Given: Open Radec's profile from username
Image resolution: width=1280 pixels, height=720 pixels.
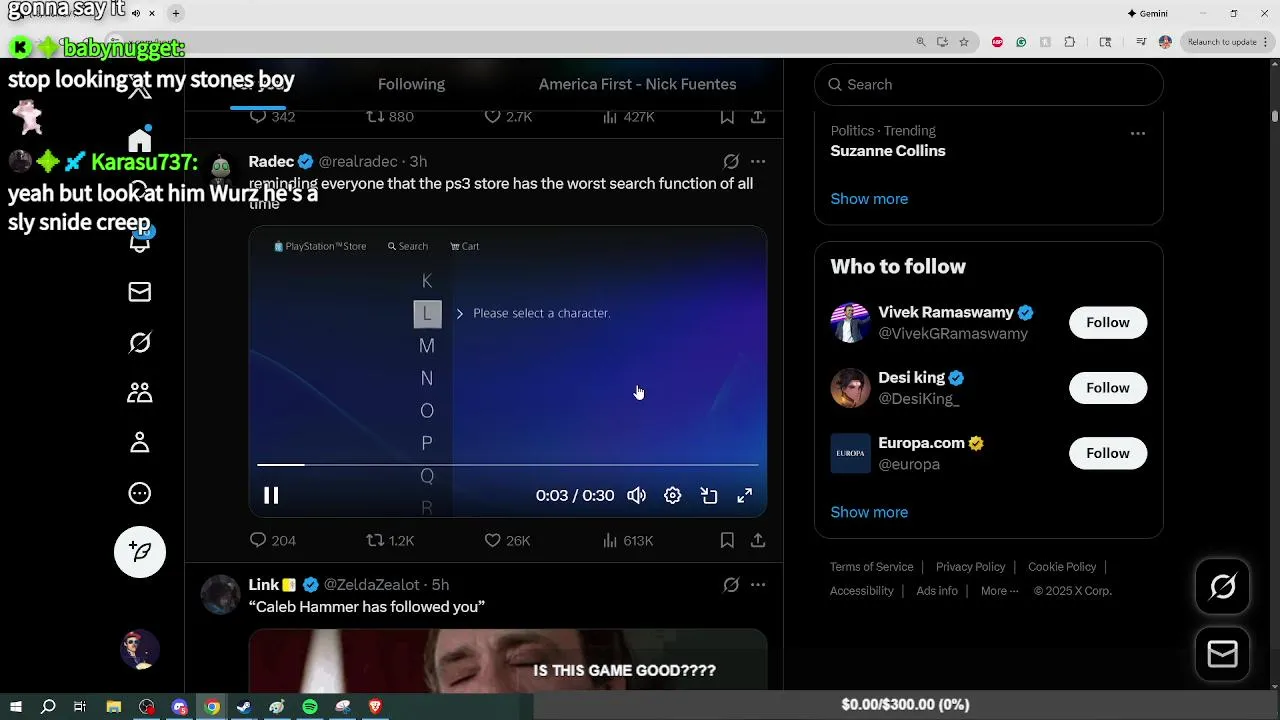Looking at the screenshot, I should coord(358,161).
